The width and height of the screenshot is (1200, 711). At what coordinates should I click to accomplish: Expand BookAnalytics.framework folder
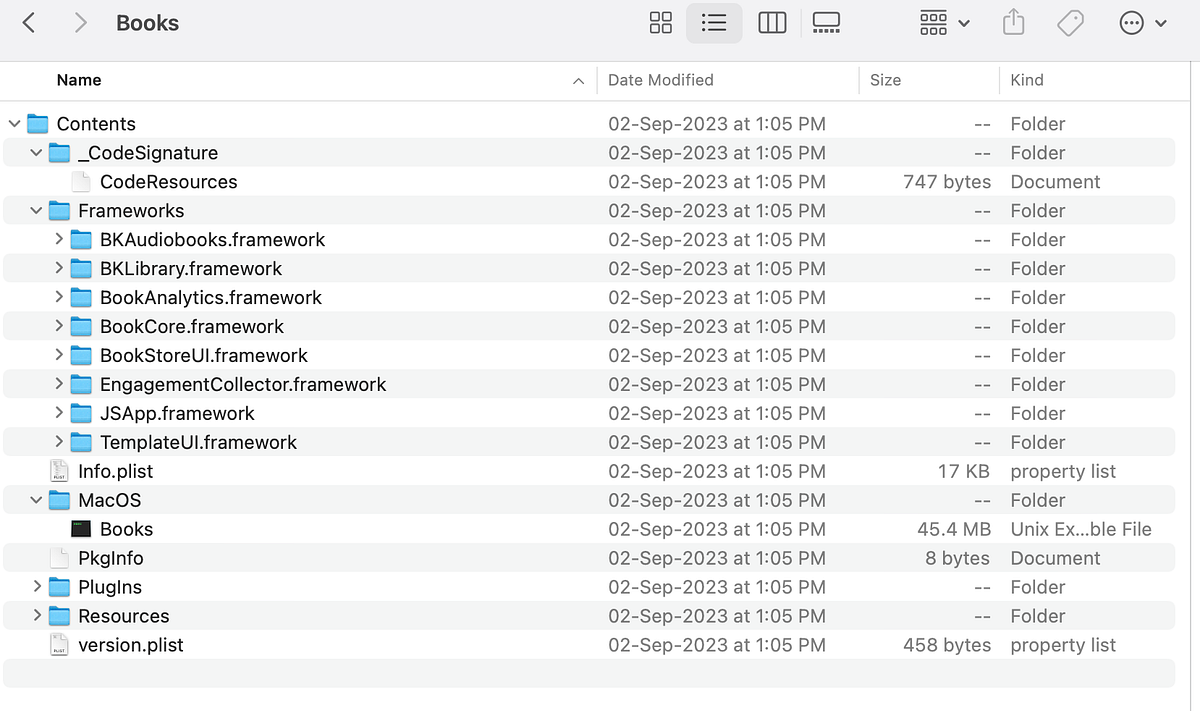click(59, 297)
